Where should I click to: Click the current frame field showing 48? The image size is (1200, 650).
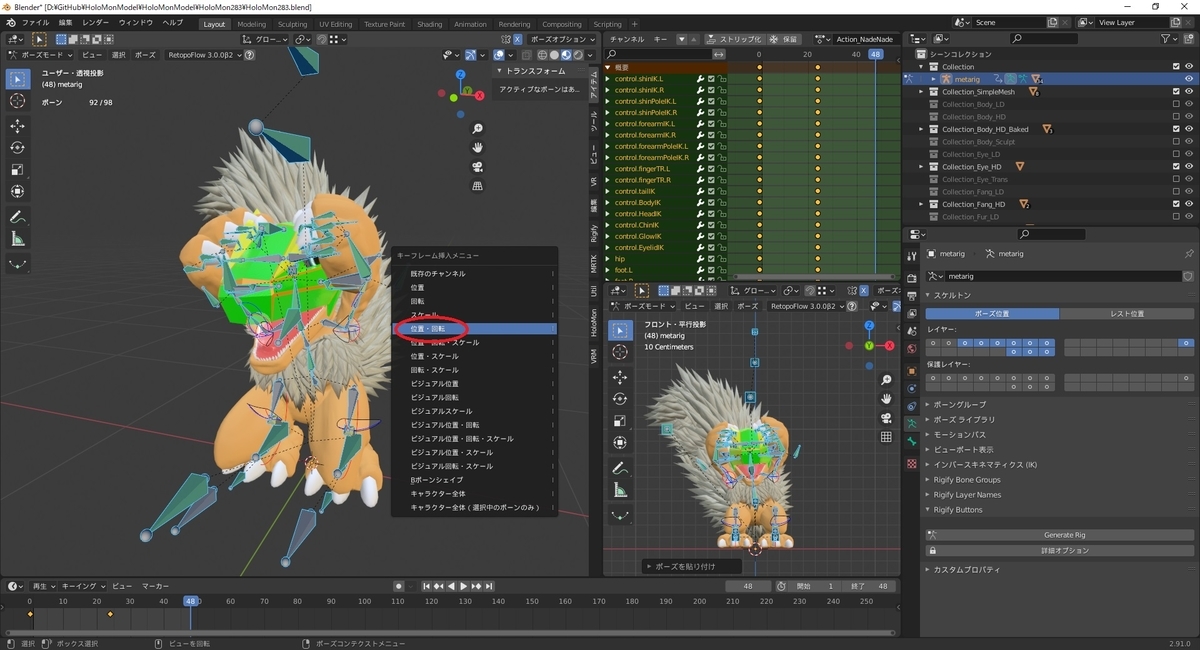tap(749, 586)
